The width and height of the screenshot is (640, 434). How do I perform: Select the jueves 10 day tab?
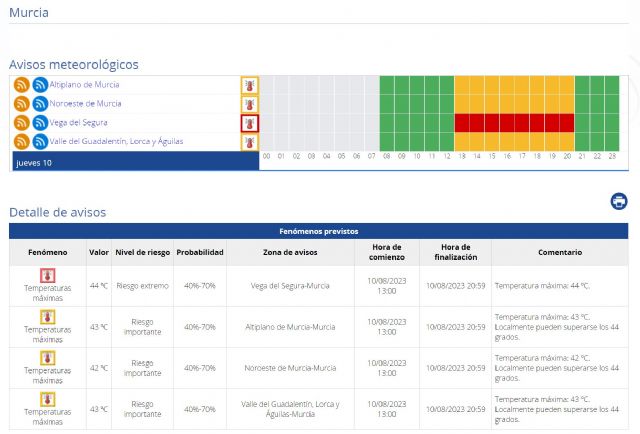pyautogui.click(x=34, y=162)
